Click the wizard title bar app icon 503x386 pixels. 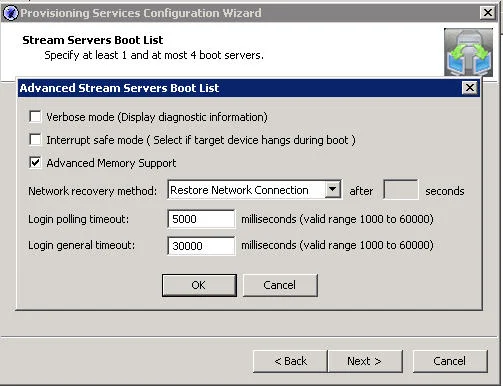pos(11,13)
